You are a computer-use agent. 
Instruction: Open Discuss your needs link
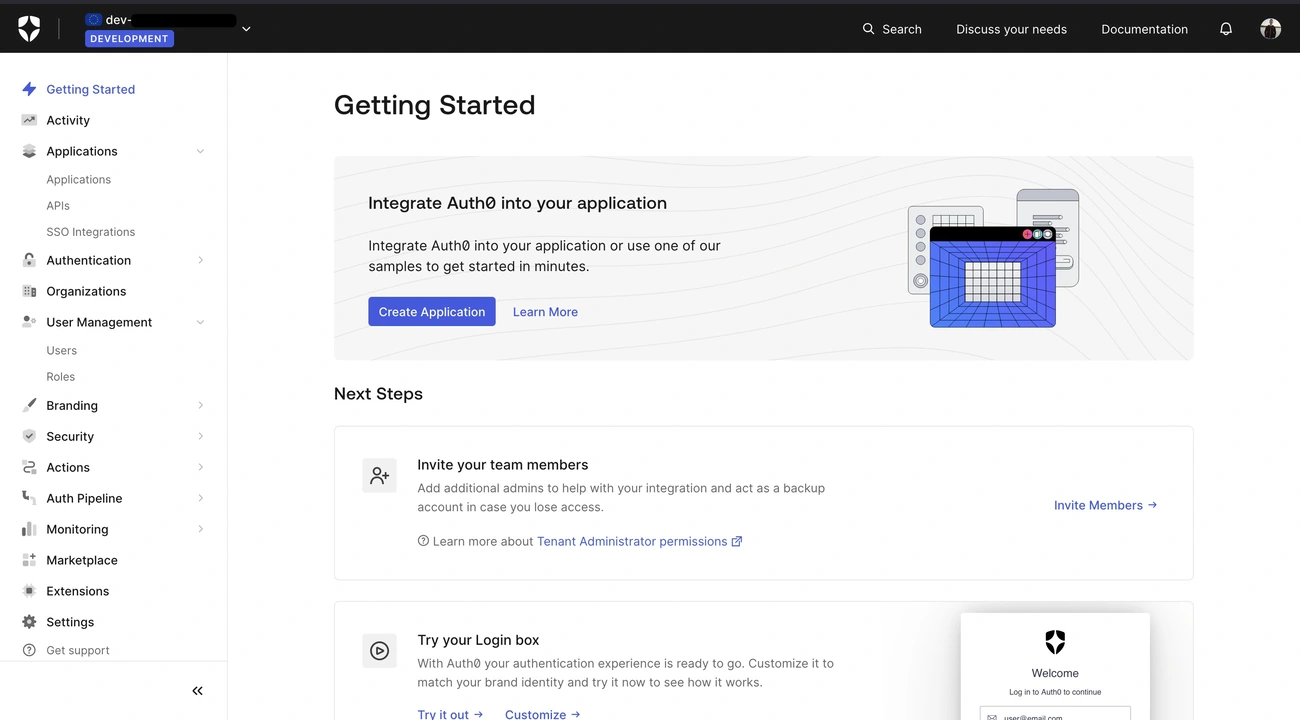point(1011,29)
